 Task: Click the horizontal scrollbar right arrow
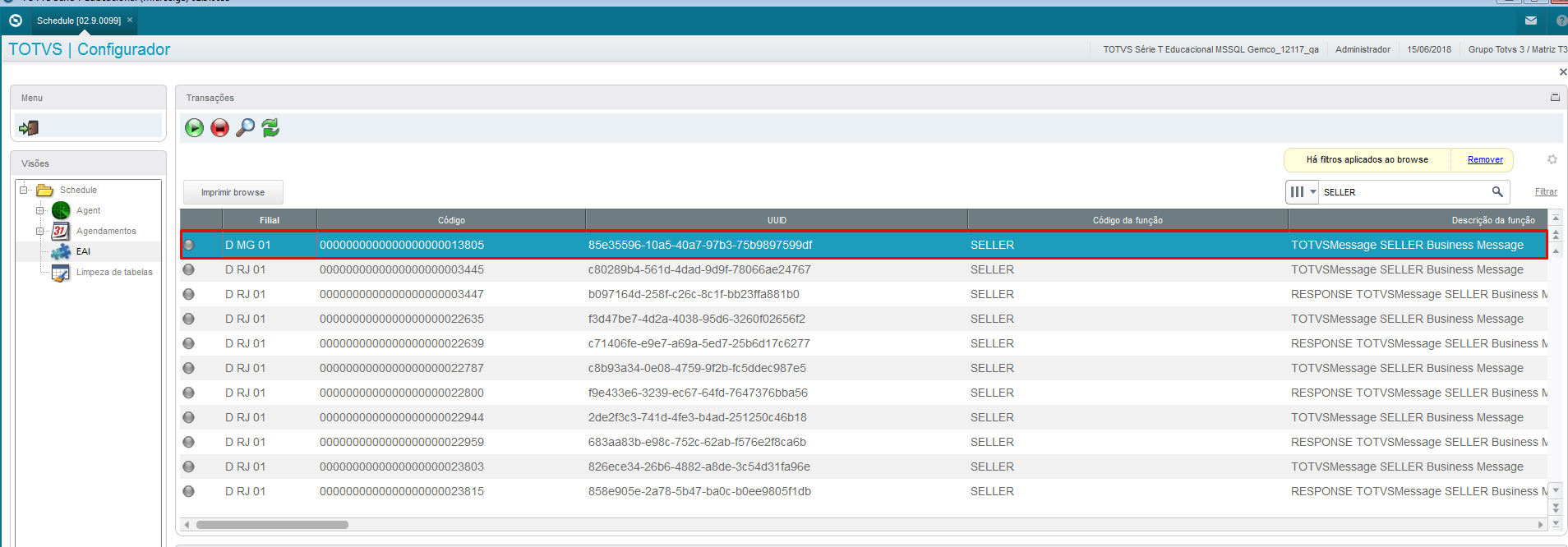(1541, 524)
